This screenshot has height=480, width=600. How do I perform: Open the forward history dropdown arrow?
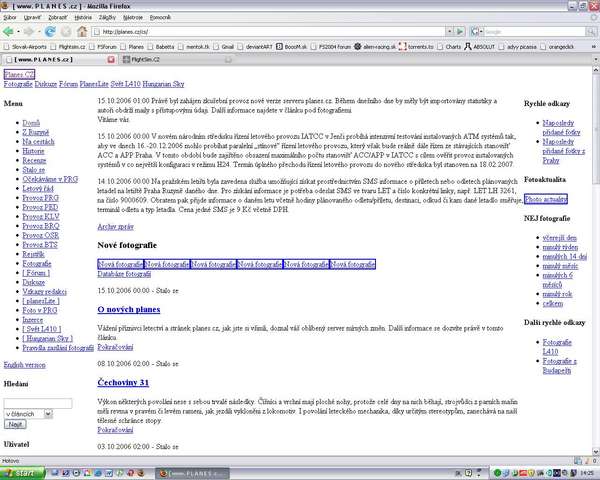[39, 32]
